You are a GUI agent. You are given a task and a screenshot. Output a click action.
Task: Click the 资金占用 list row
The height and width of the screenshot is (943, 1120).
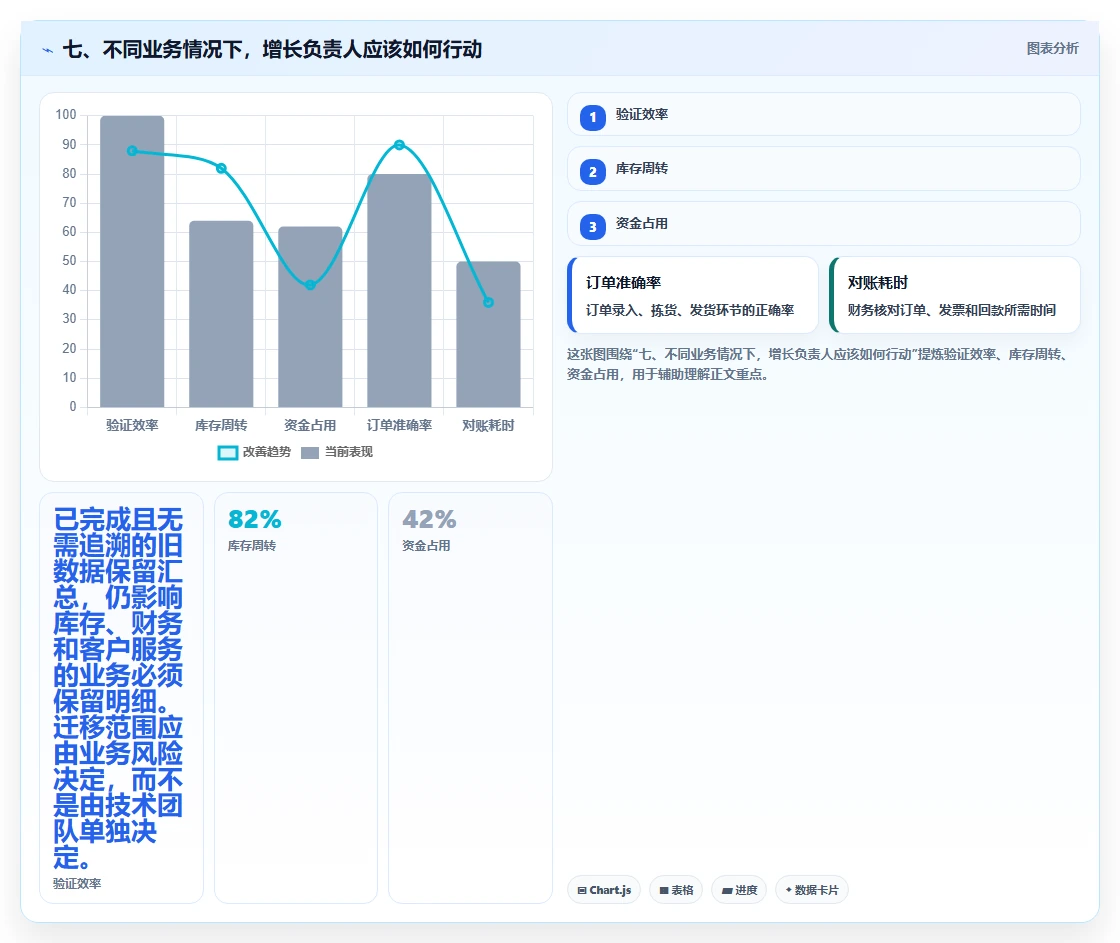[x=824, y=224]
